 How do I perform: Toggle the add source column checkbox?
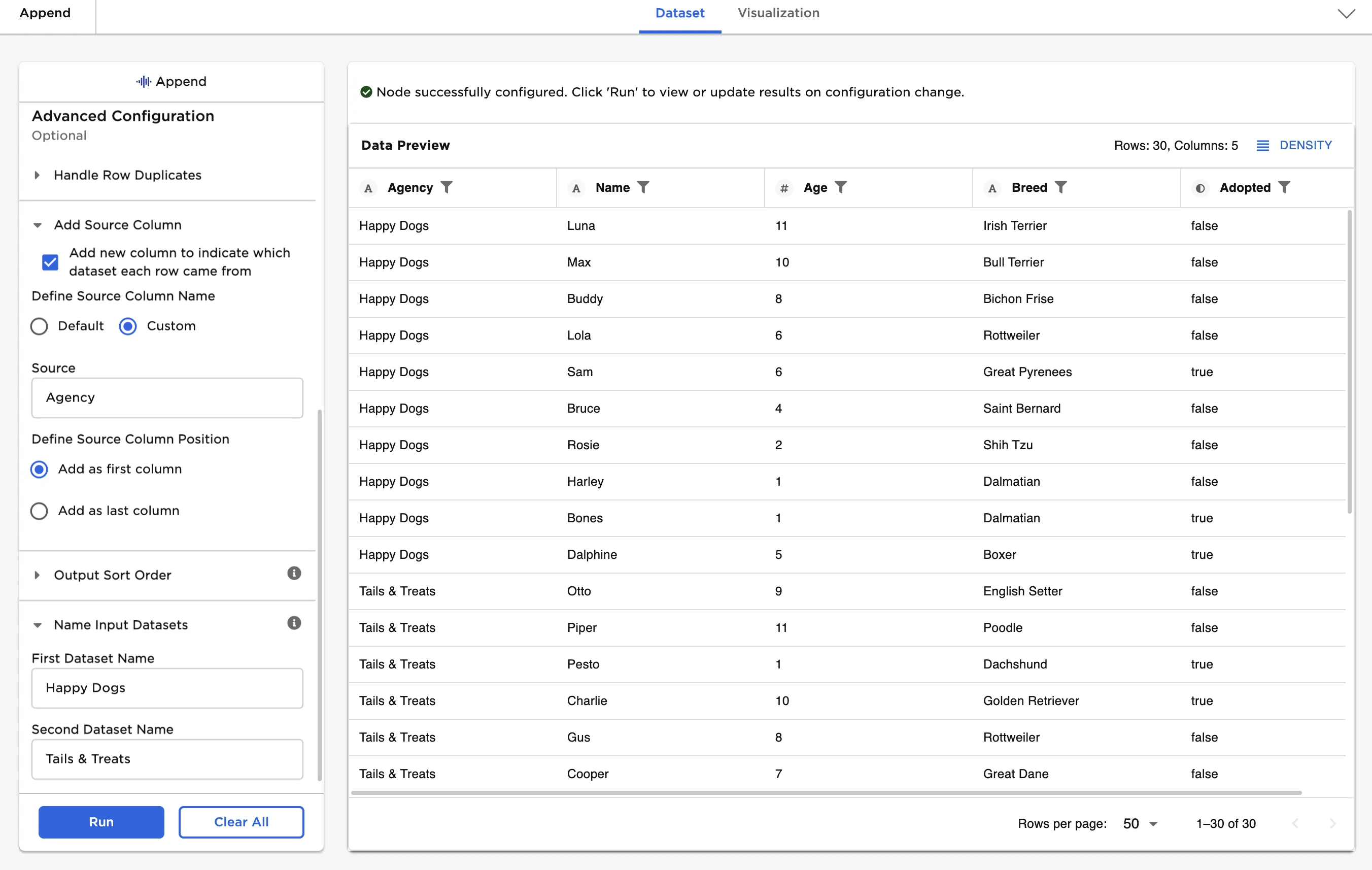point(50,262)
